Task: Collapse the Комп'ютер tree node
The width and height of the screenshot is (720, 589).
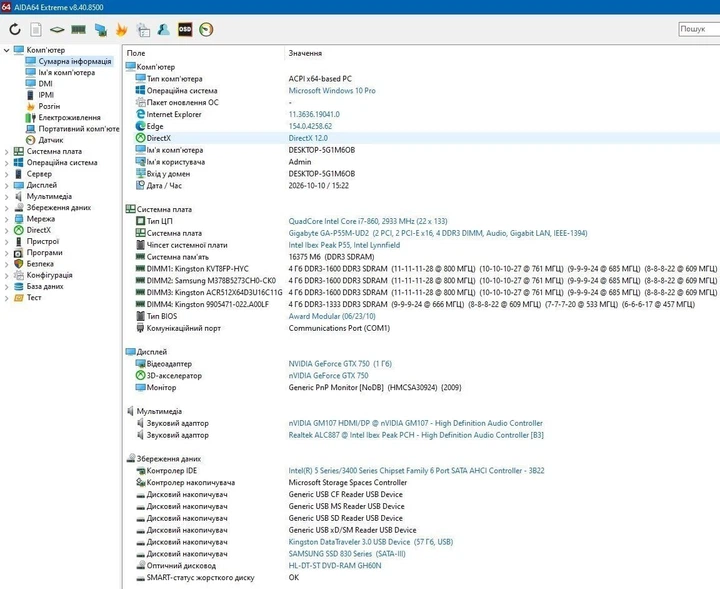Action: click(6, 50)
